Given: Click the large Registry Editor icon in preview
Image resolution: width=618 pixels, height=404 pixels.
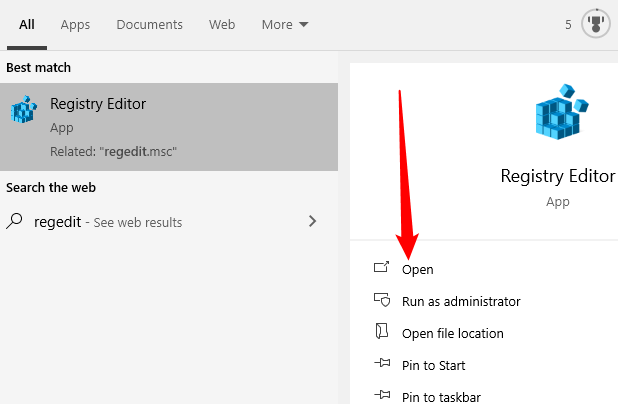Looking at the screenshot, I should (557, 113).
